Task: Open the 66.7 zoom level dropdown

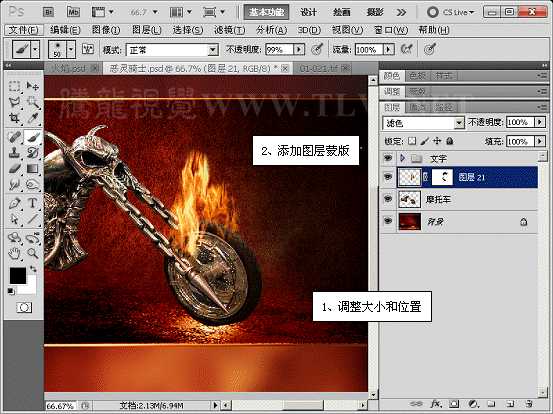Action: point(154,12)
